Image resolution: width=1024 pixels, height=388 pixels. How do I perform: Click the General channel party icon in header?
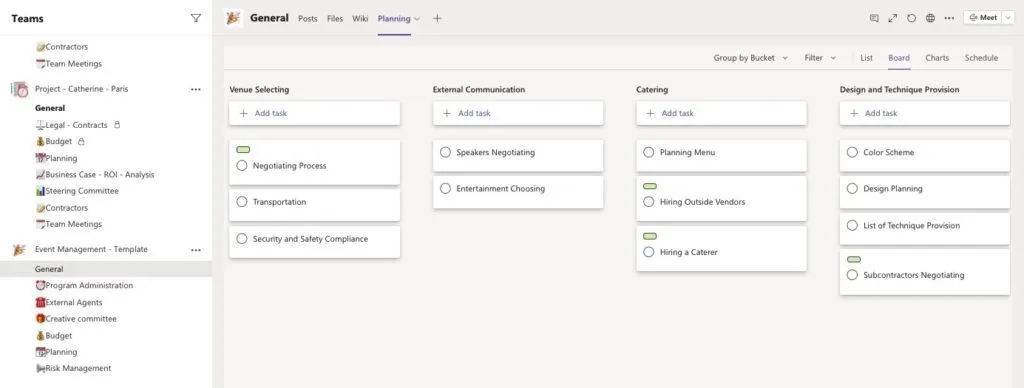click(x=233, y=18)
